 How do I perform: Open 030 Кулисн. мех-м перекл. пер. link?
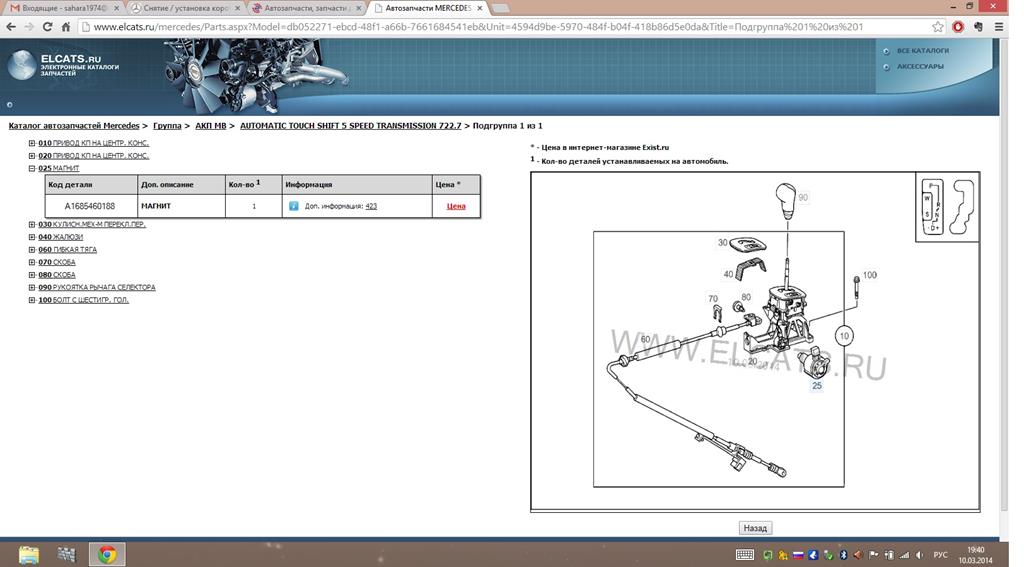[x=92, y=224]
